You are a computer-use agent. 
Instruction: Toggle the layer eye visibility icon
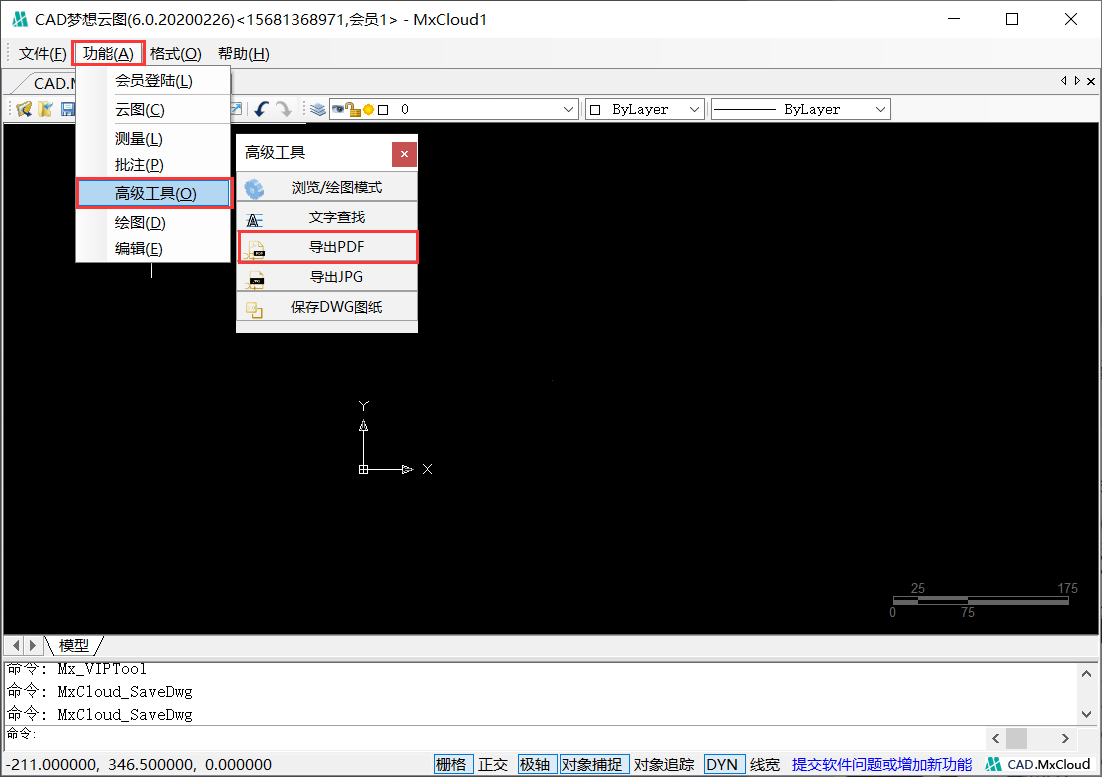click(x=338, y=109)
